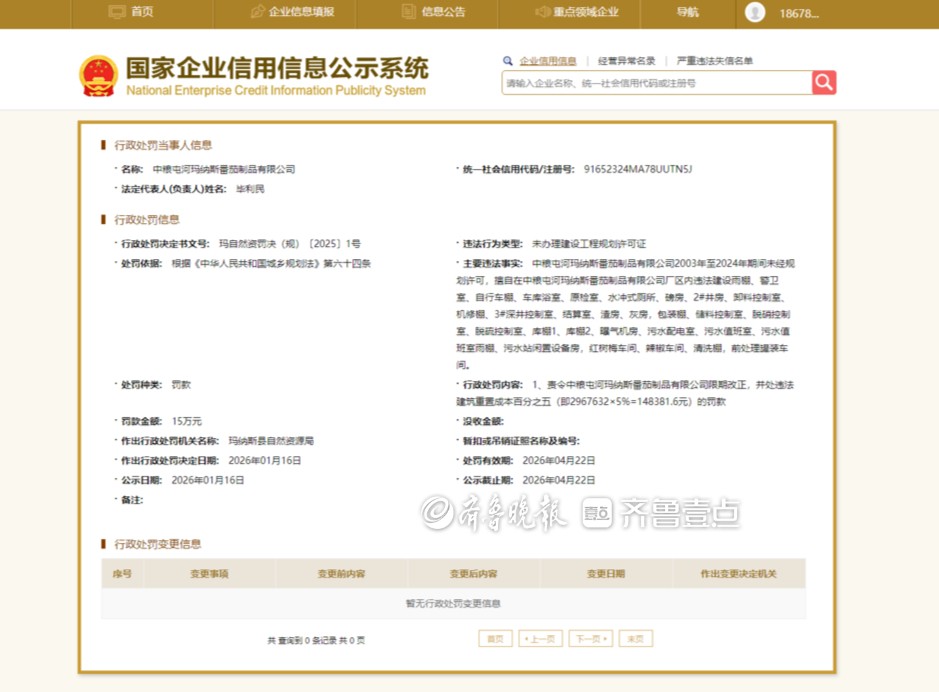Click the enterprise name search input field

pyautogui.click(x=655, y=83)
